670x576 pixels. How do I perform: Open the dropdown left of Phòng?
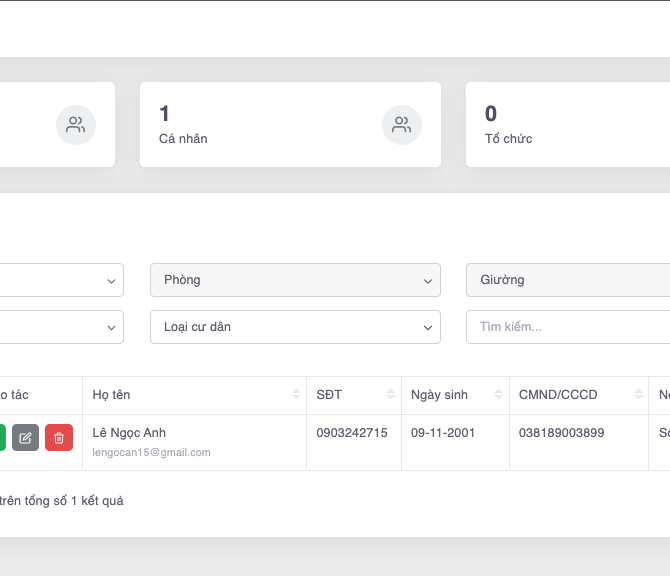click(60, 280)
